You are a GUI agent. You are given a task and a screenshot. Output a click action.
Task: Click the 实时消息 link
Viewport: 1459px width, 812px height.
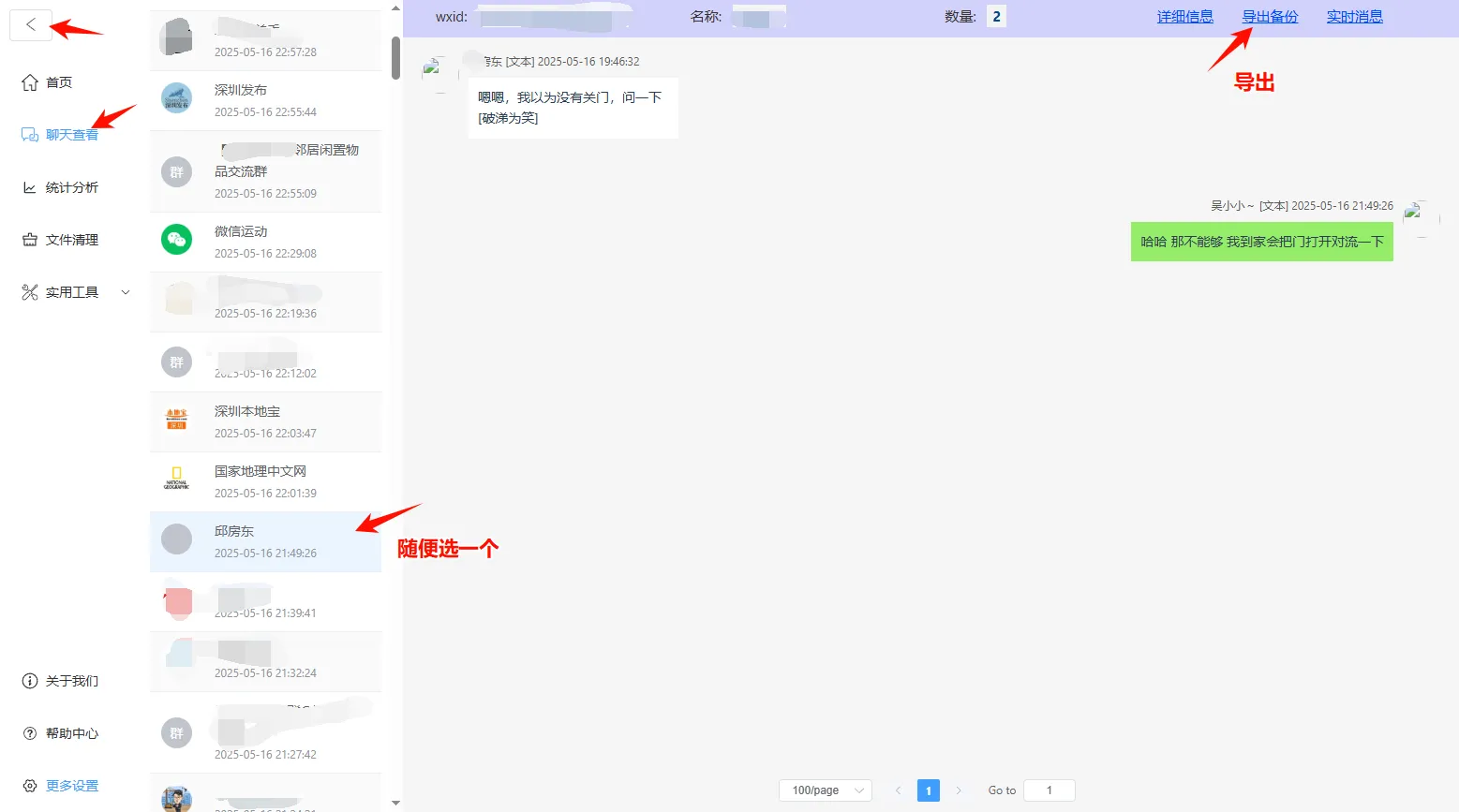[x=1354, y=16]
